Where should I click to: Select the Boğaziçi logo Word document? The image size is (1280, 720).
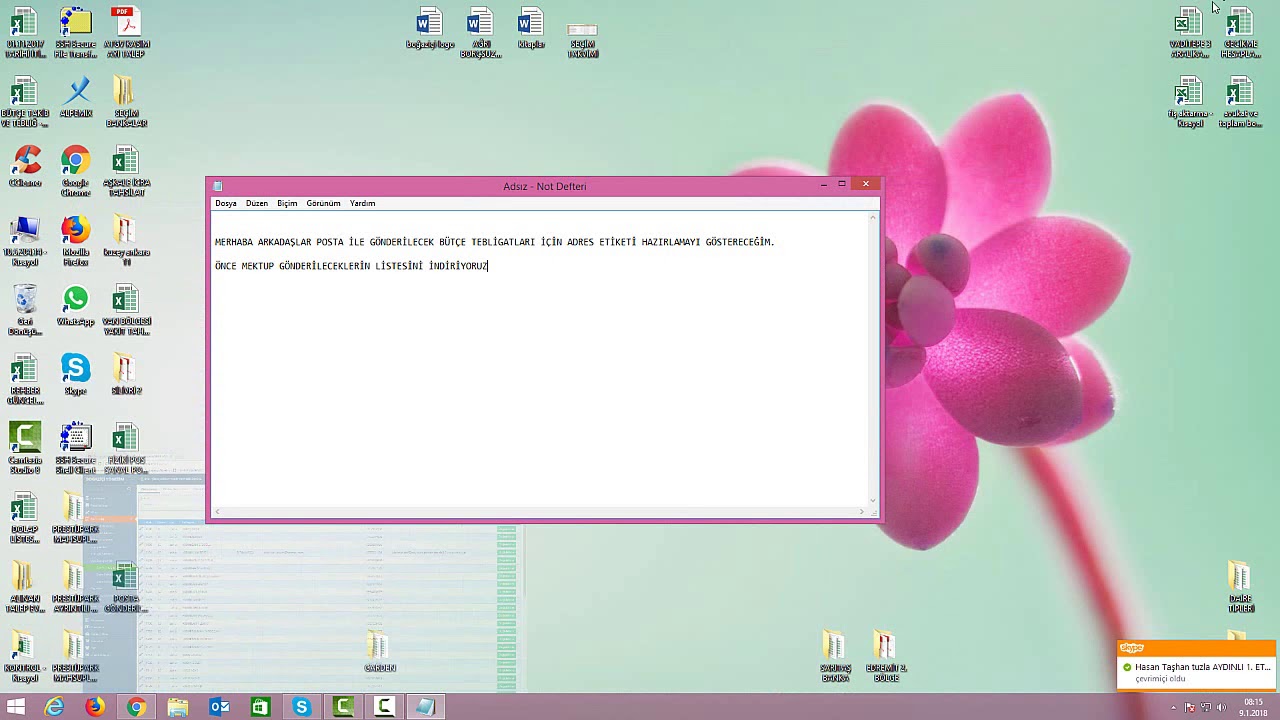(x=429, y=29)
